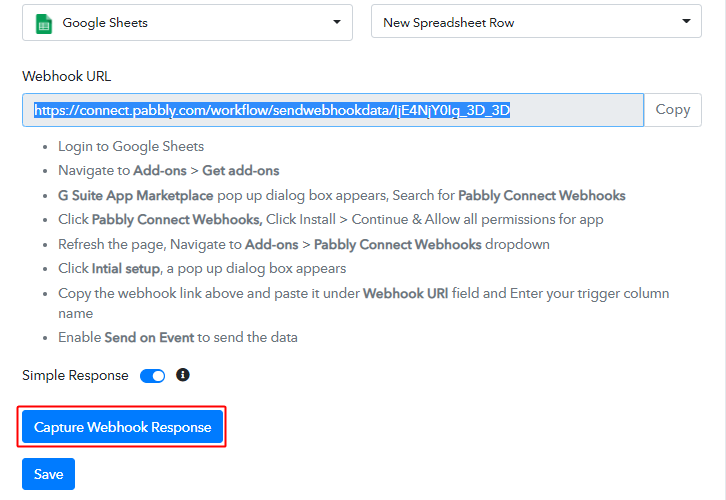The image size is (726, 500).
Task: Click 'Enable Send on Event' instruction line
Action: coord(178,338)
